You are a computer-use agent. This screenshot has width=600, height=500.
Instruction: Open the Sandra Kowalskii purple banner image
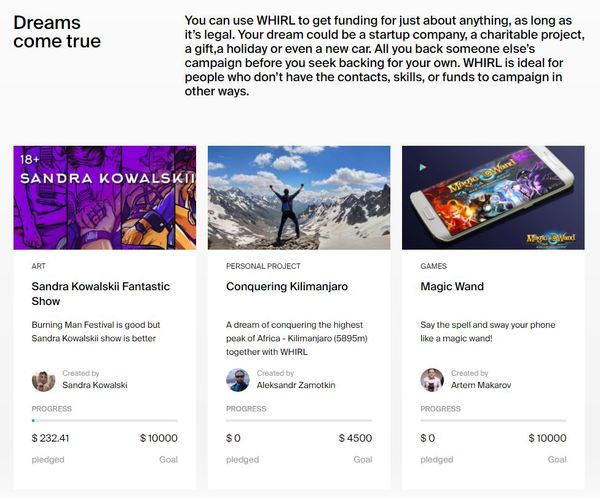pyautogui.click(x=104, y=198)
